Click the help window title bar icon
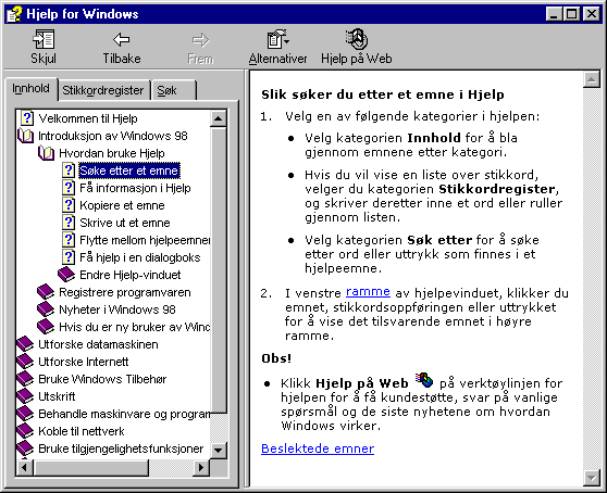607x493 pixels. (14, 14)
